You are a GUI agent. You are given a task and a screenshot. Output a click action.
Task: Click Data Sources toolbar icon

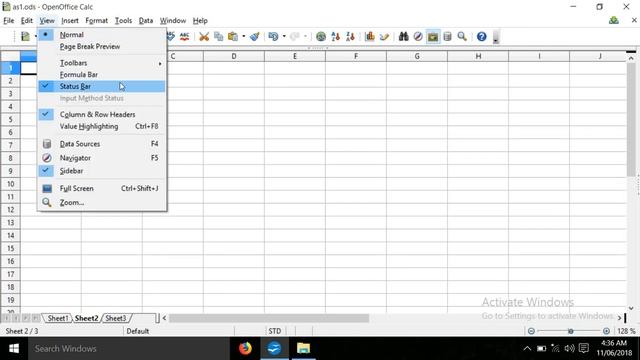click(x=447, y=37)
